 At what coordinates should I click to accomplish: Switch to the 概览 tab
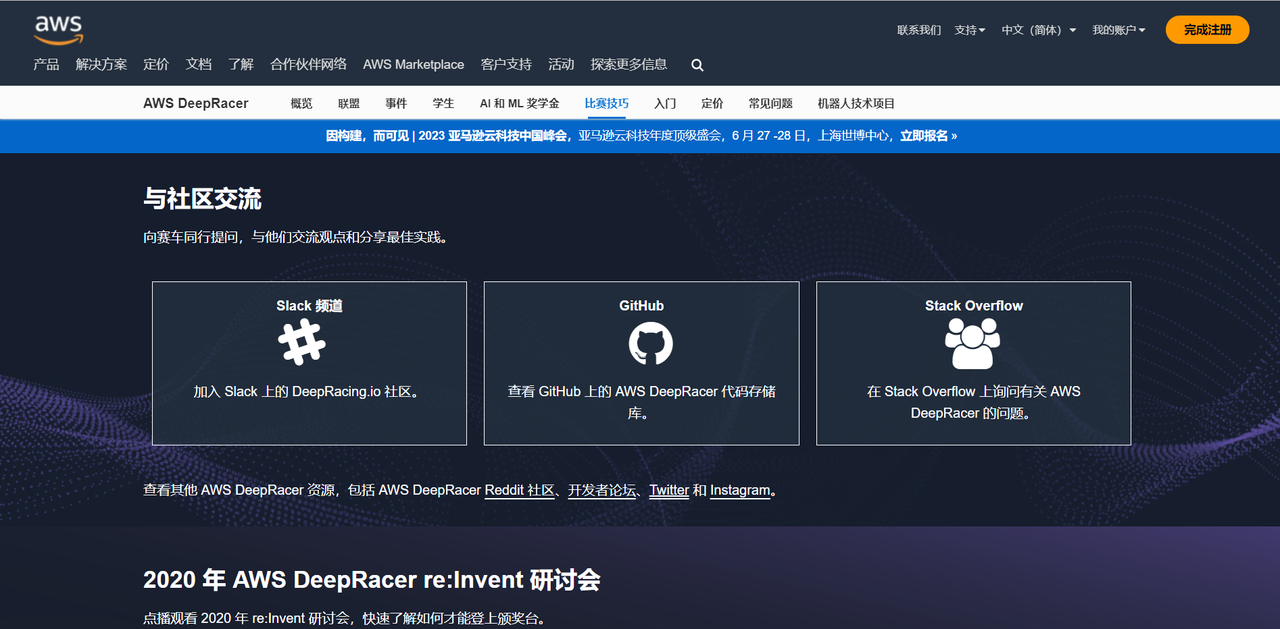(301, 103)
